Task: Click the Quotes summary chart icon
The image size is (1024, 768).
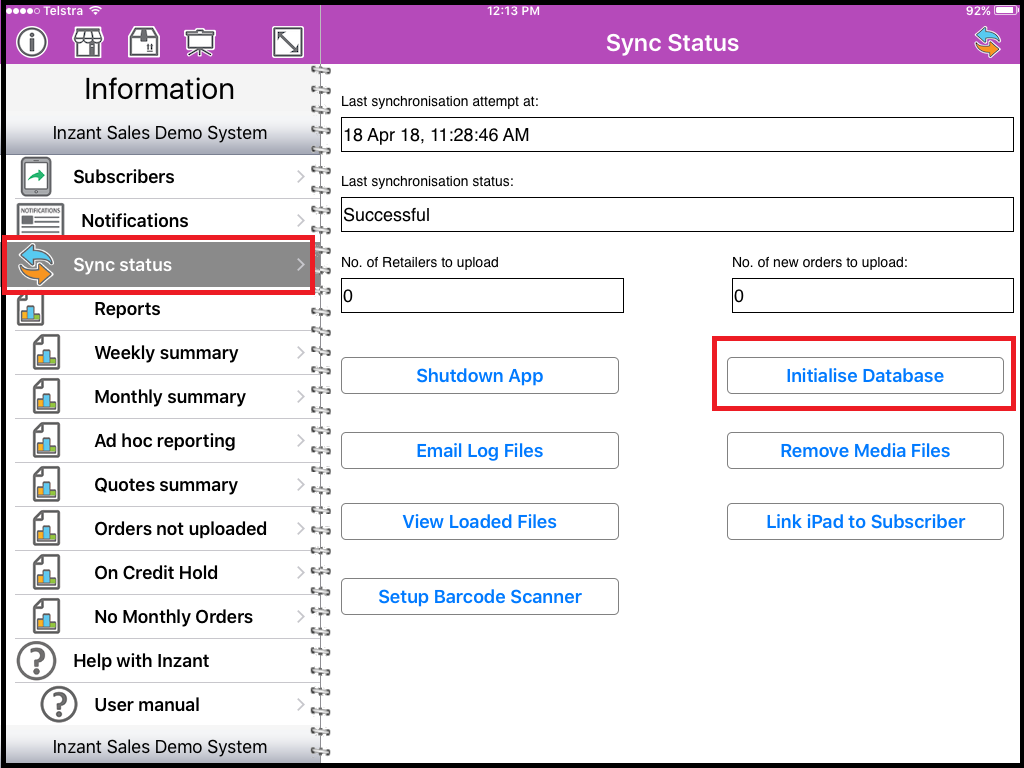Action: (46, 485)
